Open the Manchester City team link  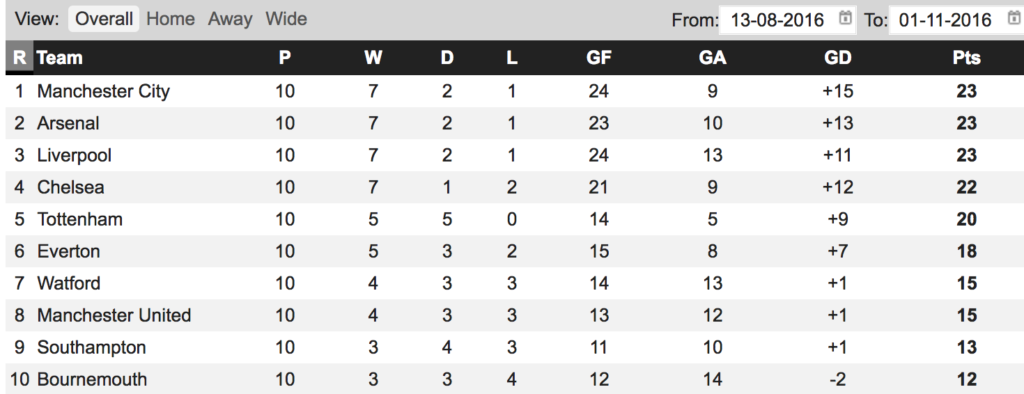pos(103,91)
